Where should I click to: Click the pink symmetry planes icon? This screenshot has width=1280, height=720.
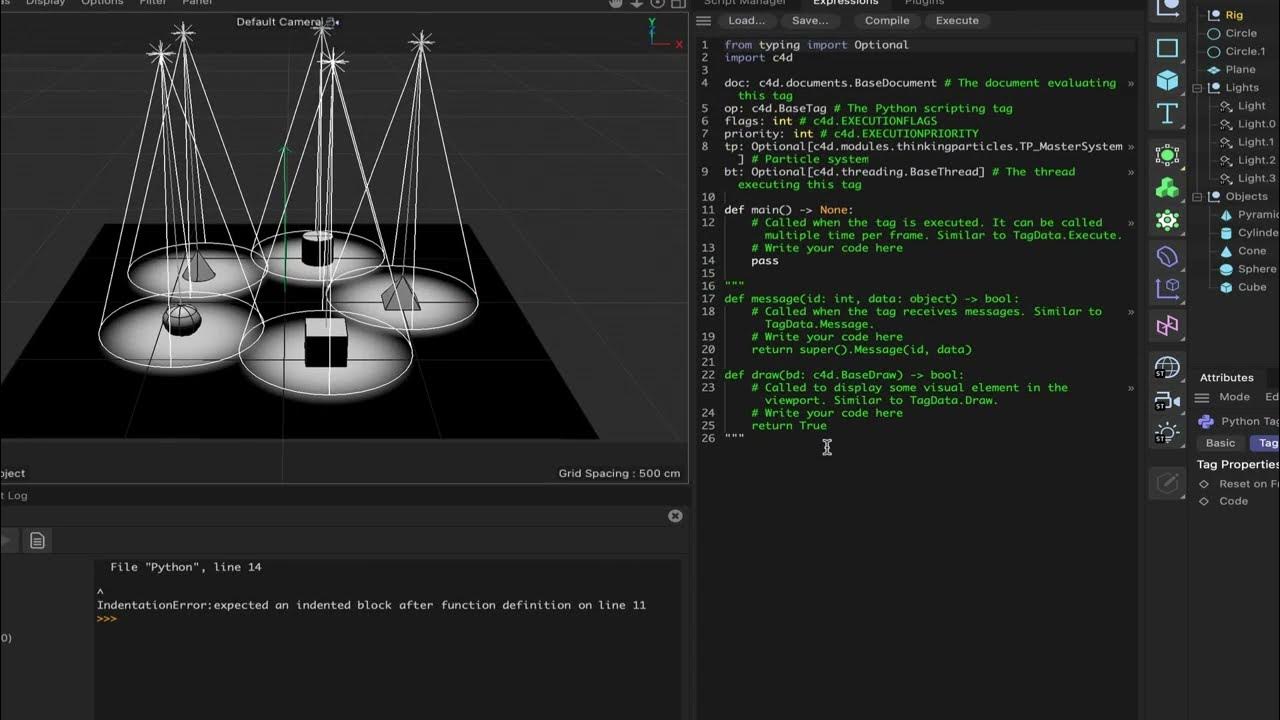point(1167,325)
